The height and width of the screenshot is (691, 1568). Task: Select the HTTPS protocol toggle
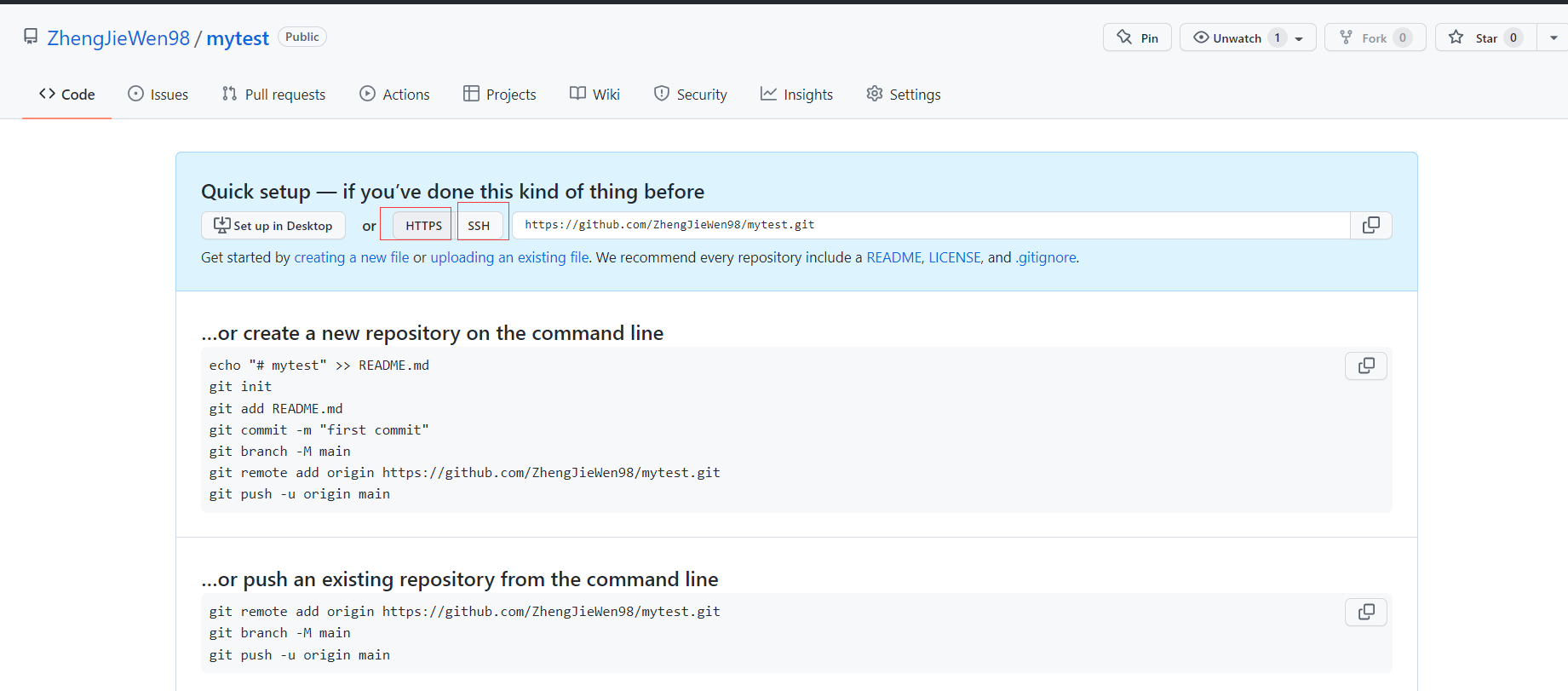click(x=422, y=226)
